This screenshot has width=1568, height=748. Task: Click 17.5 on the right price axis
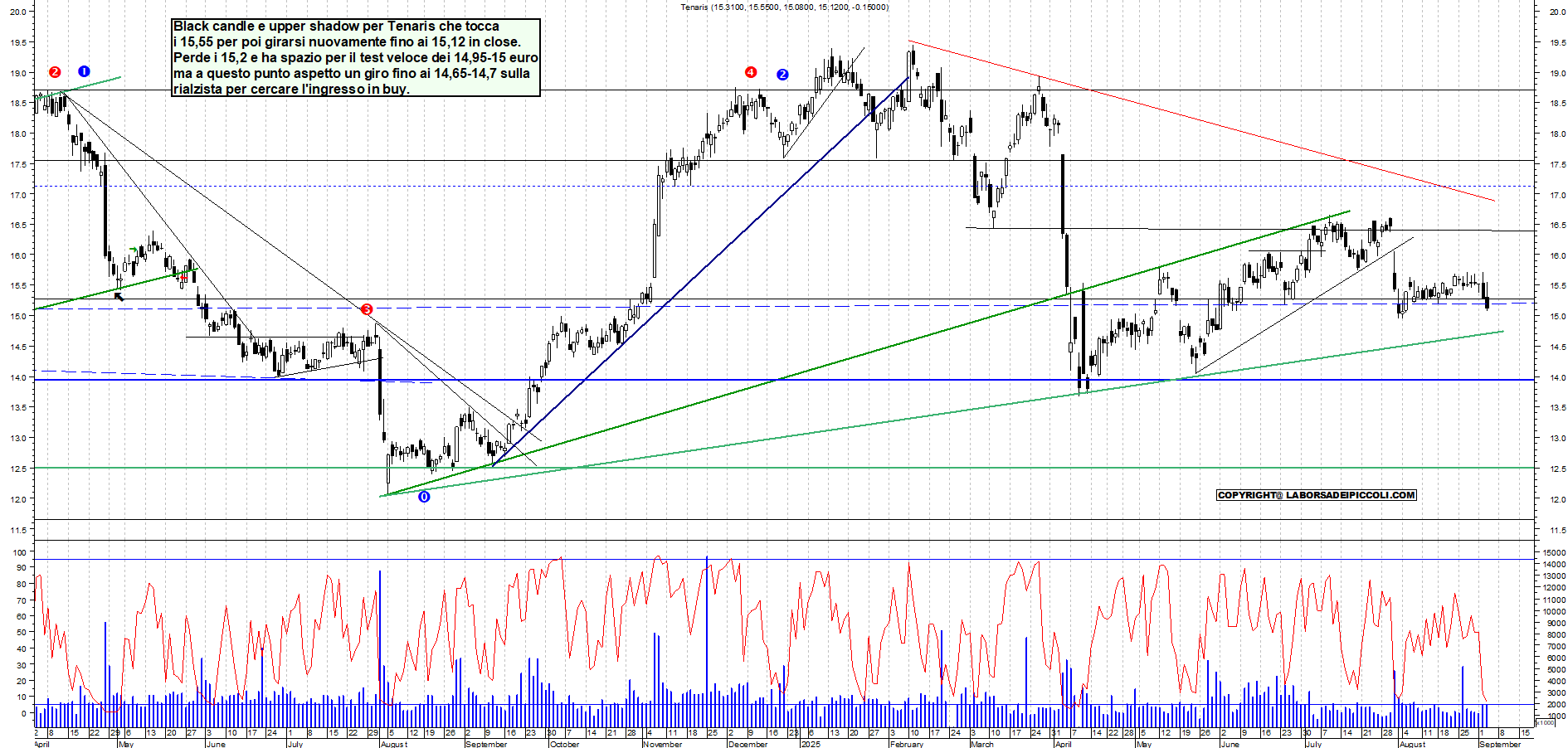click(x=1557, y=165)
